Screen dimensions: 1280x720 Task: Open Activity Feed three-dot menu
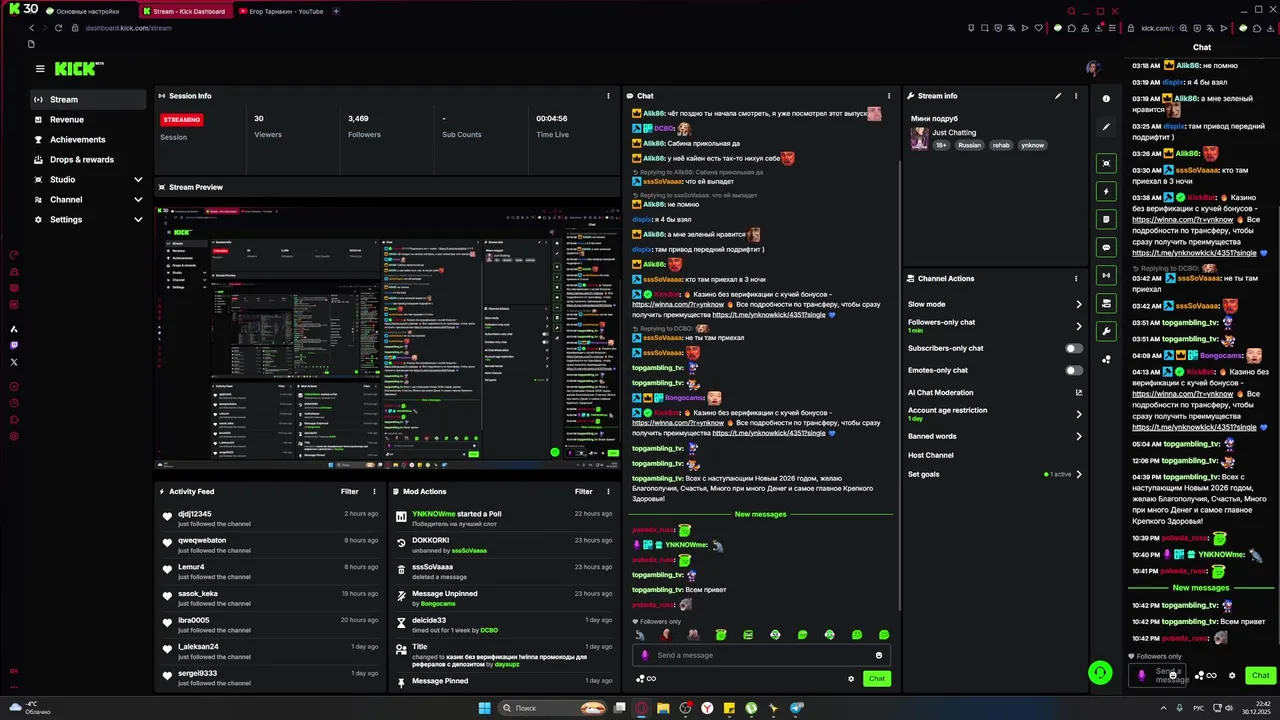[374, 491]
